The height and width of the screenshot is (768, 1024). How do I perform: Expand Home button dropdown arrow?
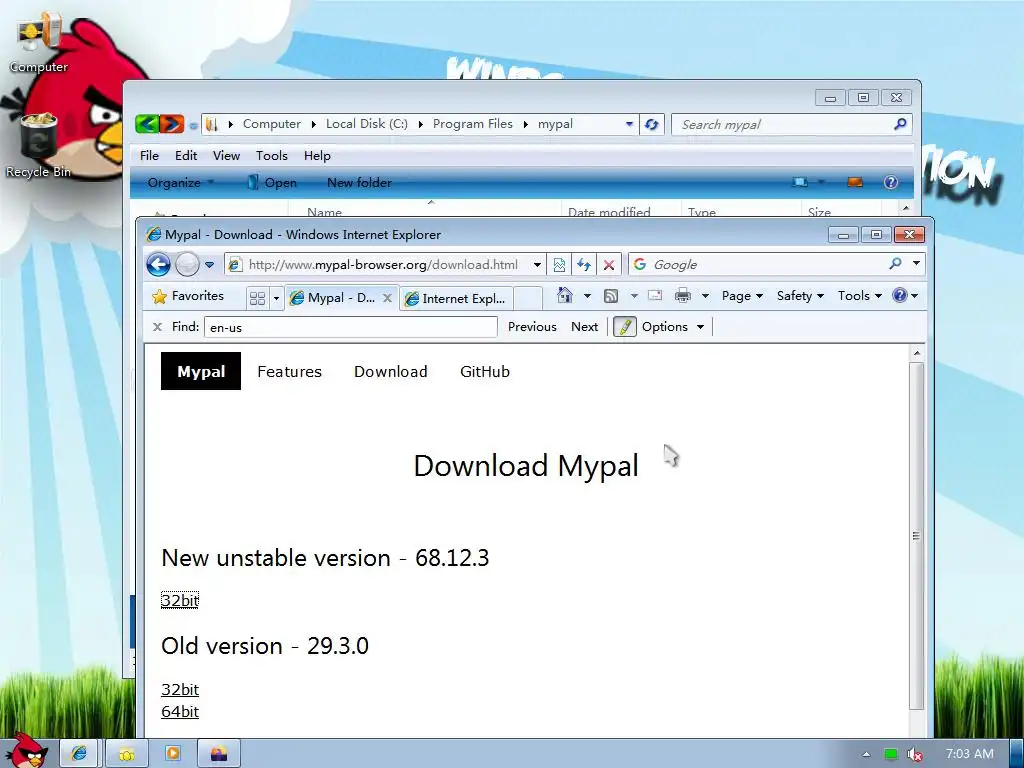coord(587,296)
